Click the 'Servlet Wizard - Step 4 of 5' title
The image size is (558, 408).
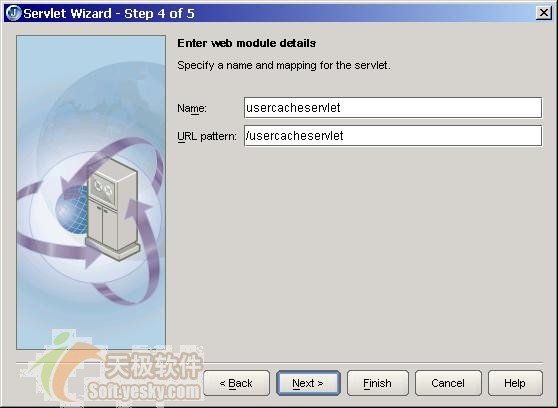coord(109,14)
